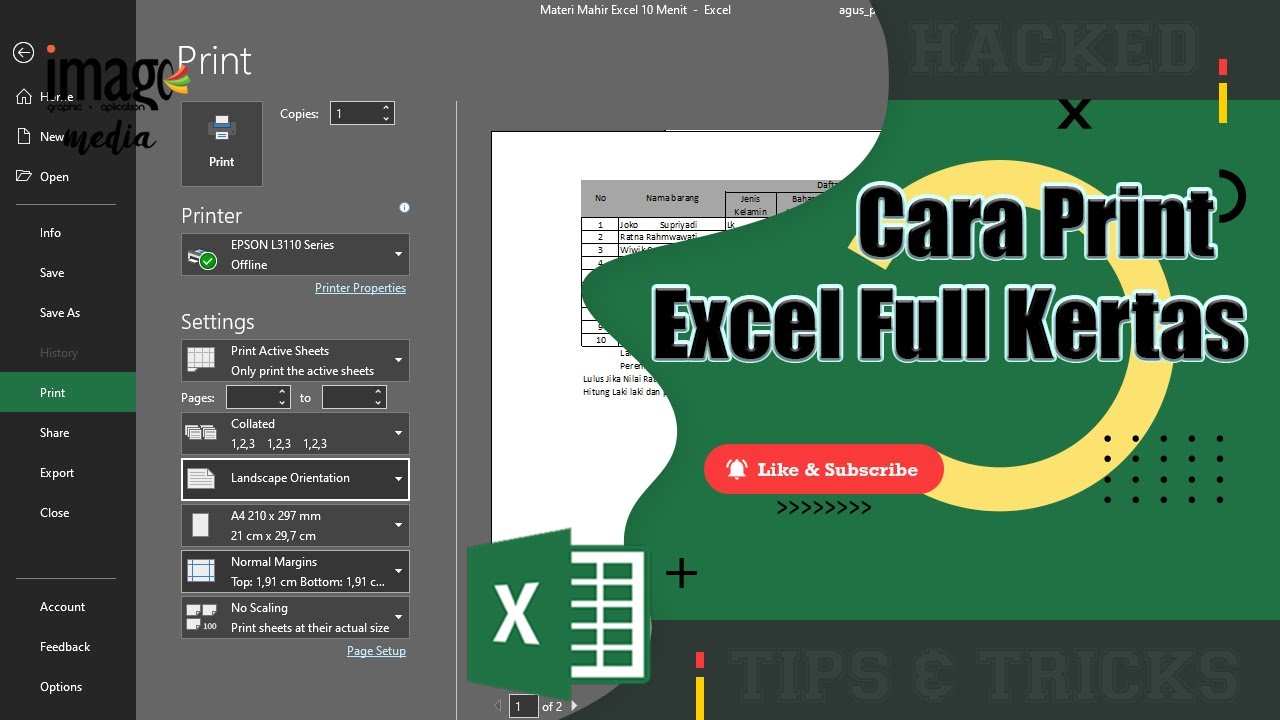Increase the copies count with up arrow
The width and height of the screenshot is (1280, 720).
point(386,108)
